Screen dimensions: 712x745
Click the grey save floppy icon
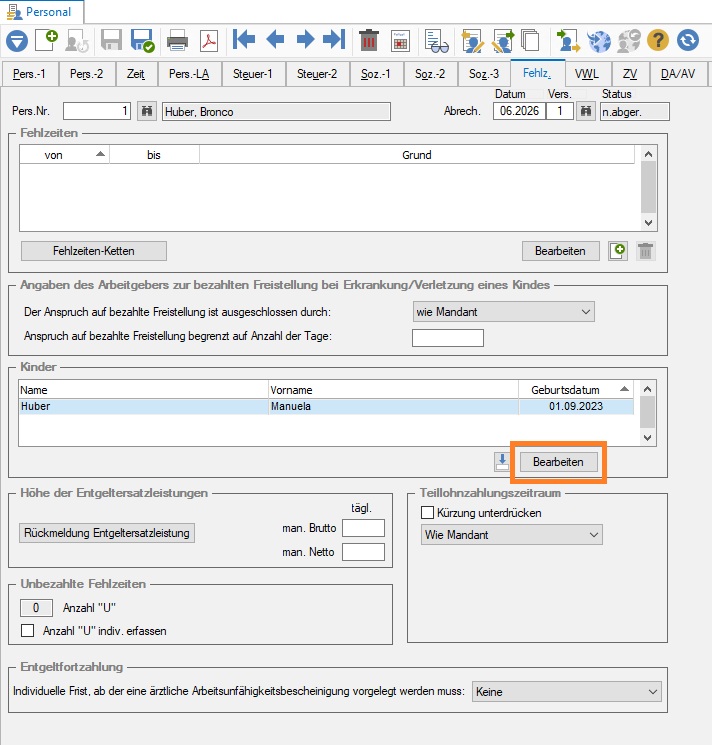tap(111, 40)
